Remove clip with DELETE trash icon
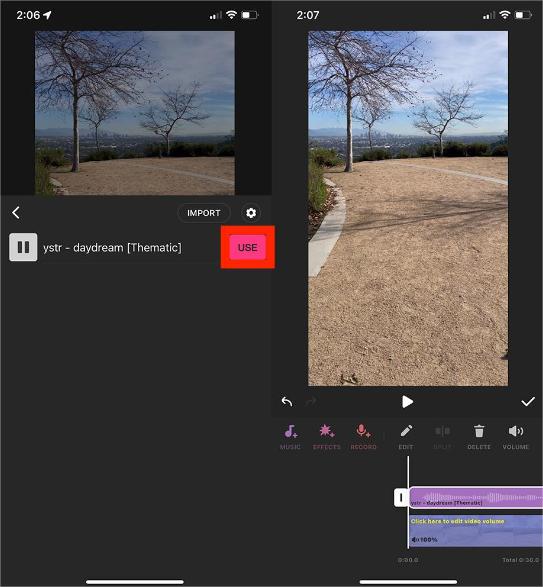This screenshot has height=587, width=543. [x=479, y=437]
